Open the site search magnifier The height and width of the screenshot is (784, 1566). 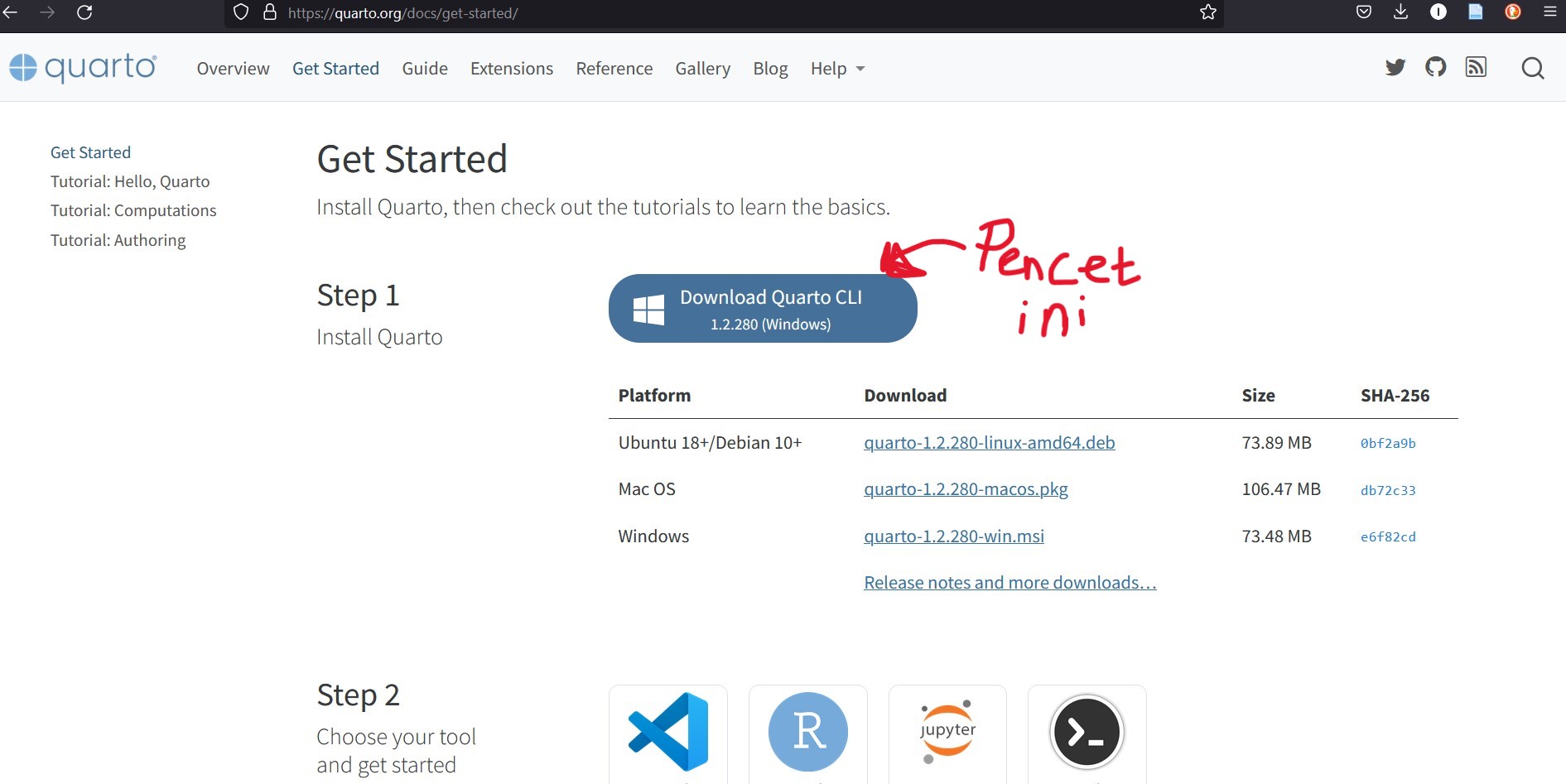pyautogui.click(x=1532, y=68)
